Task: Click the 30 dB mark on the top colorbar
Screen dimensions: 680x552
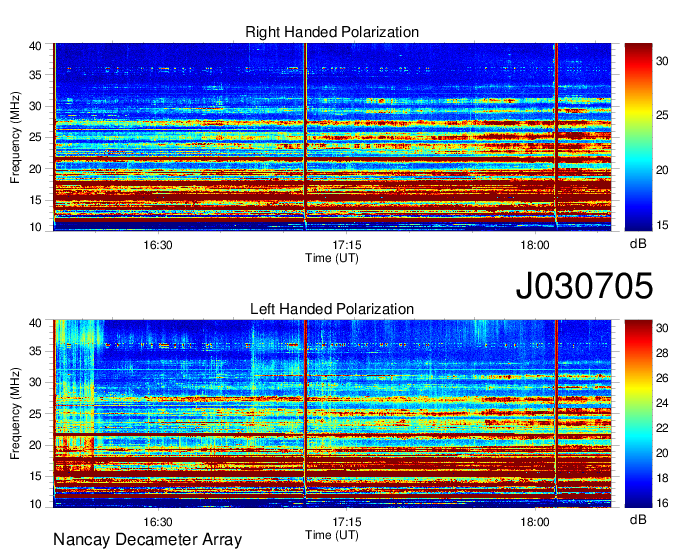Action: (x=662, y=61)
